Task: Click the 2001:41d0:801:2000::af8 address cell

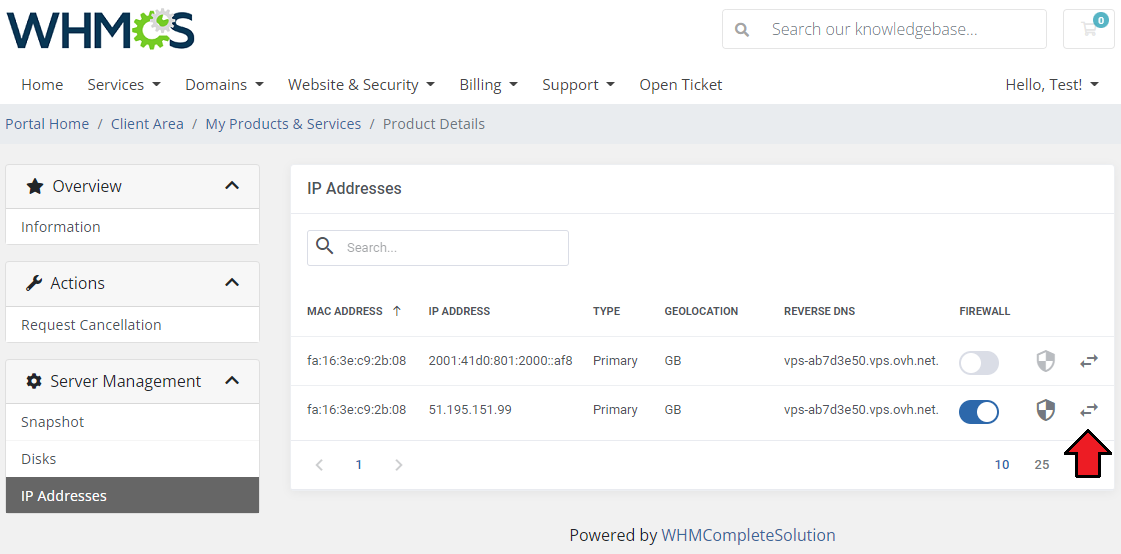Action: [500, 361]
